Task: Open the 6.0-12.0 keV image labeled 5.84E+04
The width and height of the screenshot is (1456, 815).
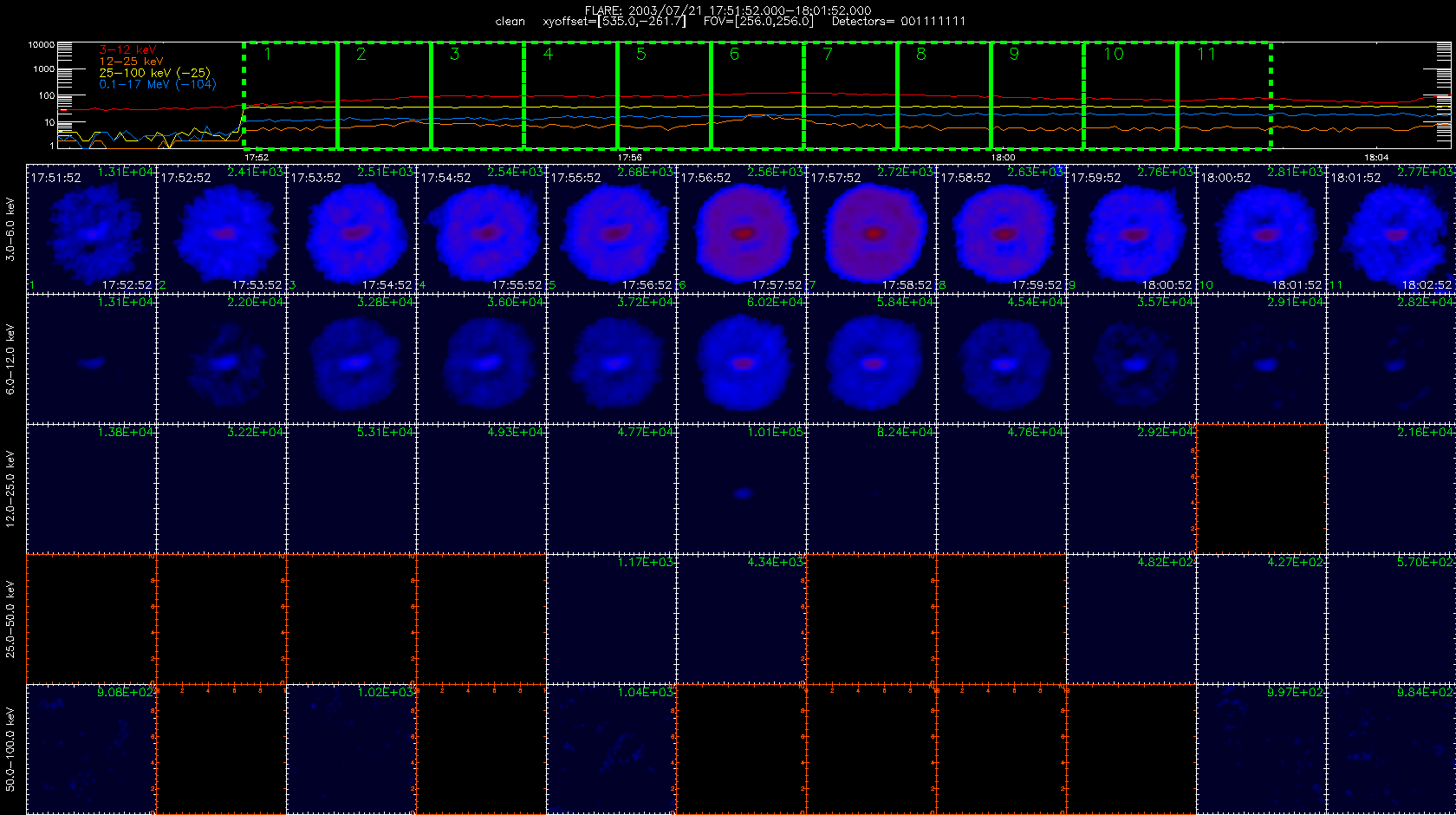Action: 871,359
